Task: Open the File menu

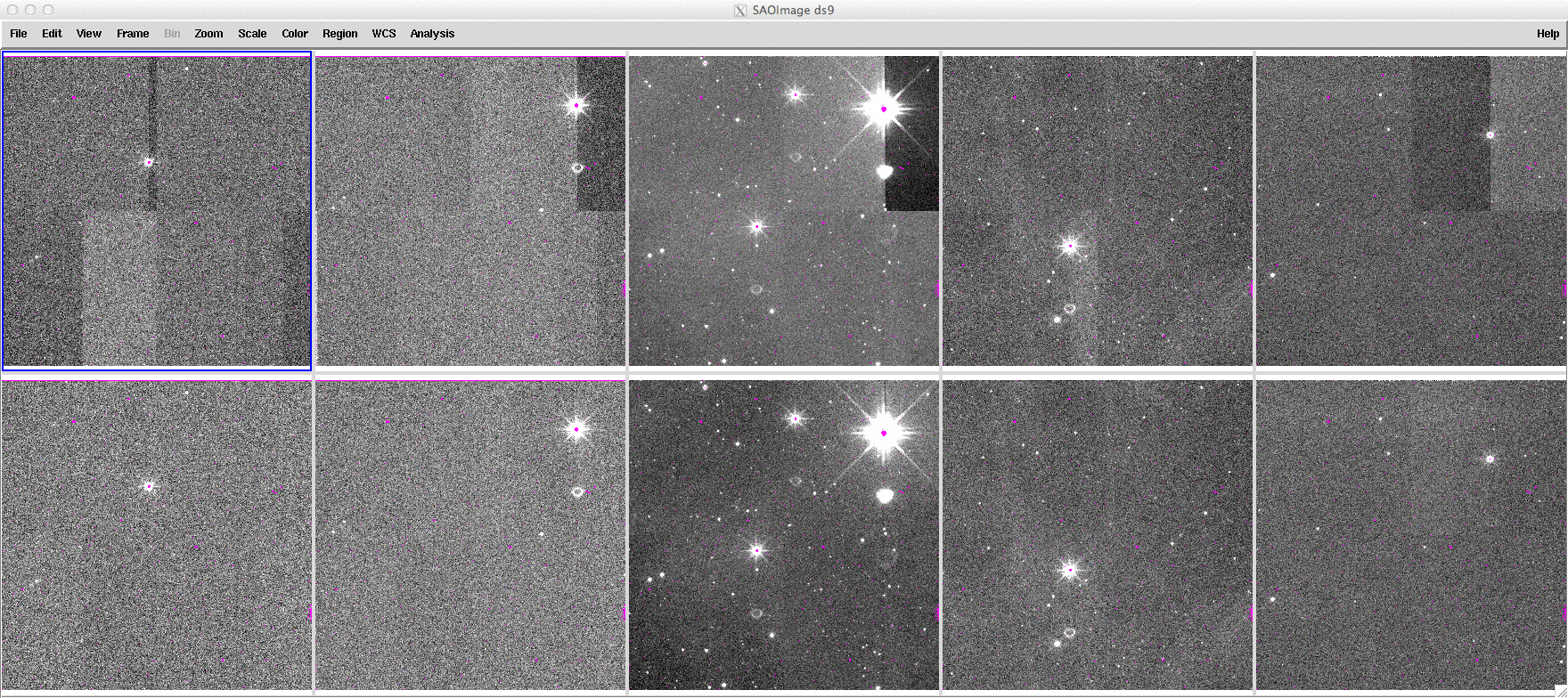Action: click(x=18, y=34)
